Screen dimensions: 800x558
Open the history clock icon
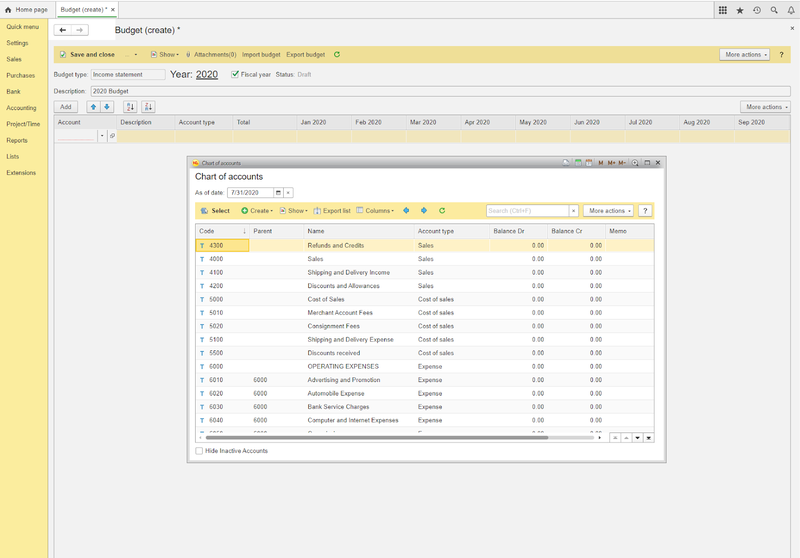[757, 9]
